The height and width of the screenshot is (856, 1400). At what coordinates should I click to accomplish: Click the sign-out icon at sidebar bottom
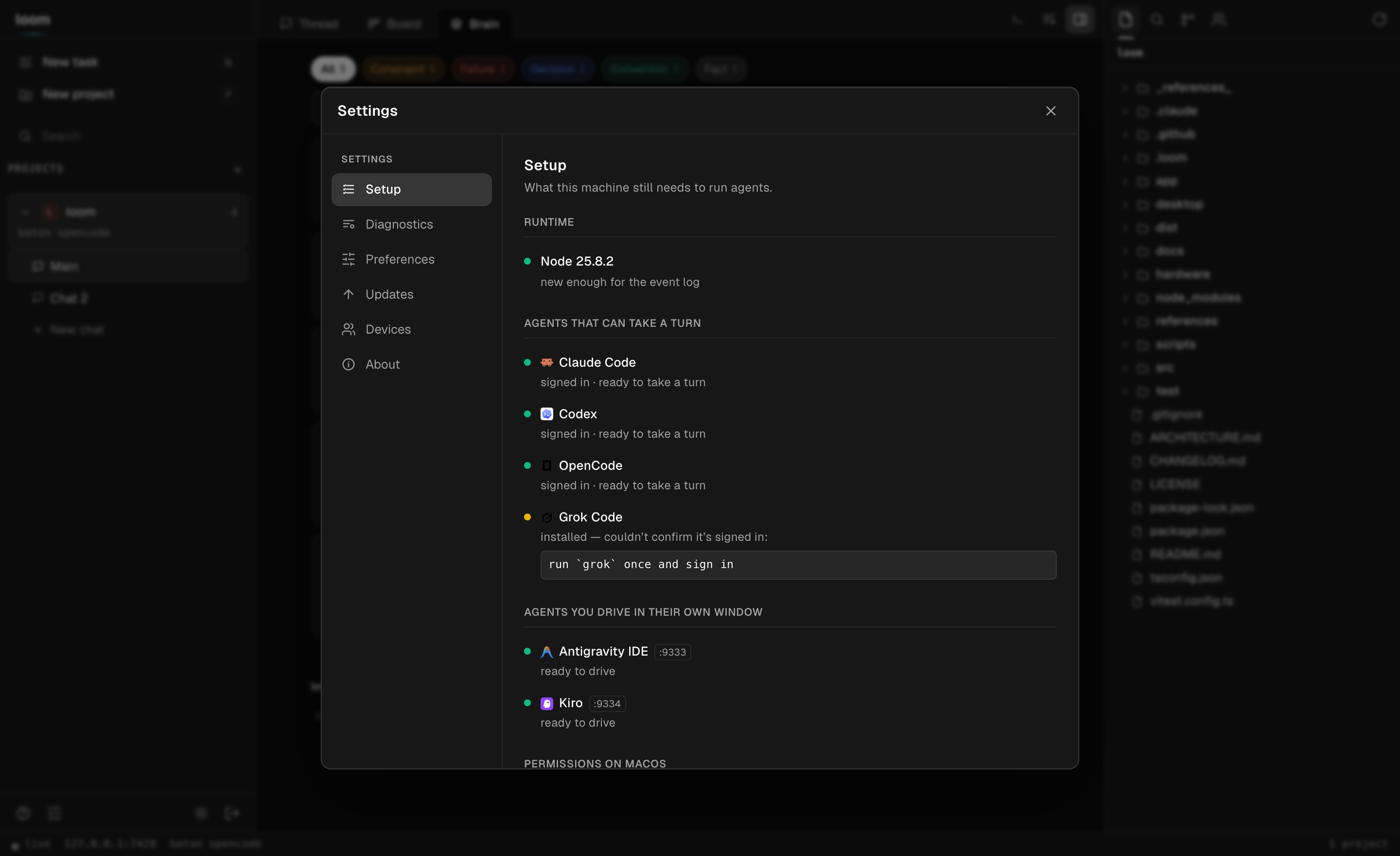(232, 813)
